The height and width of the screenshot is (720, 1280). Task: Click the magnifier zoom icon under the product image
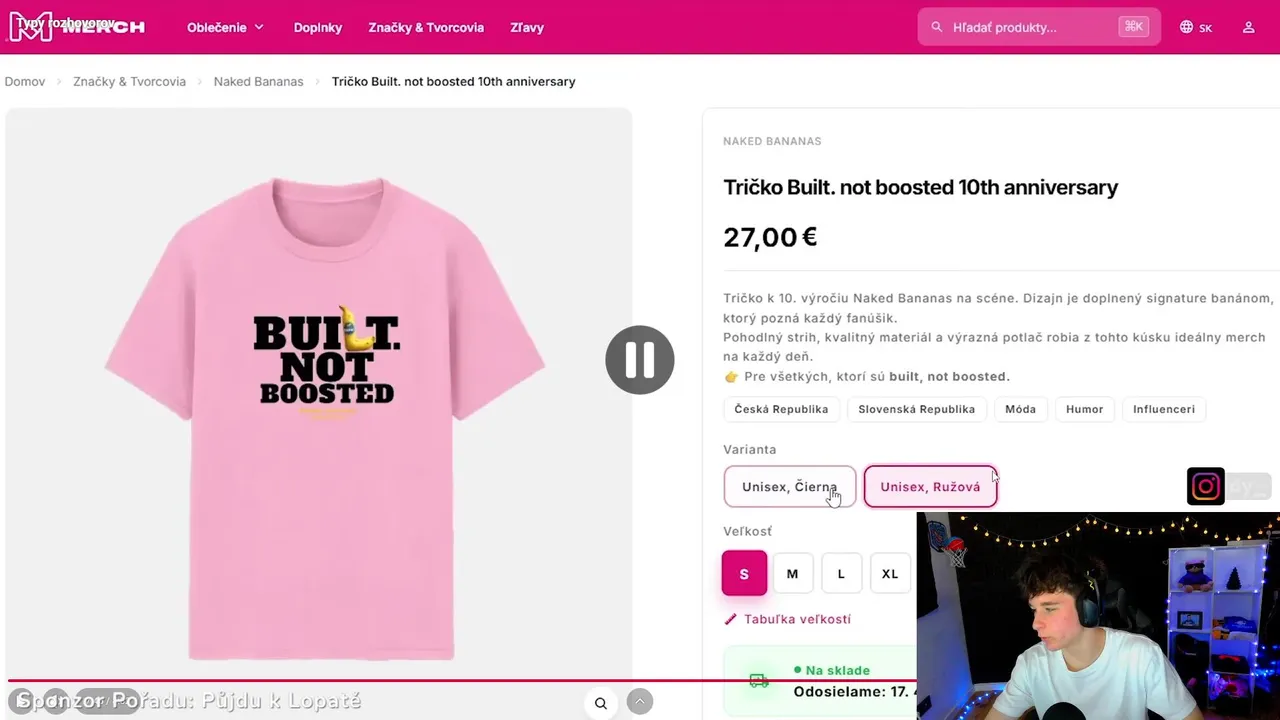pyautogui.click(x=601, y=703)
